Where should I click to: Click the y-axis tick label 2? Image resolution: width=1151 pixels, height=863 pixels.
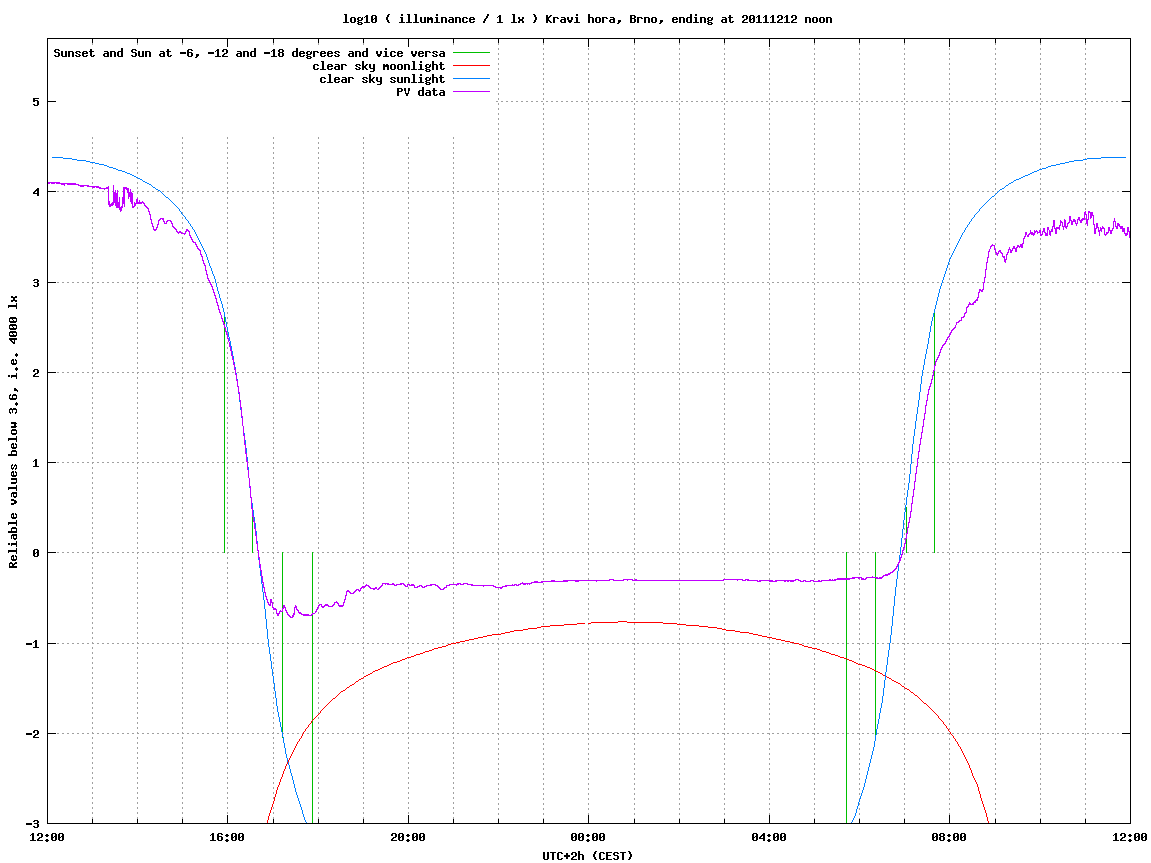[35, 373]
